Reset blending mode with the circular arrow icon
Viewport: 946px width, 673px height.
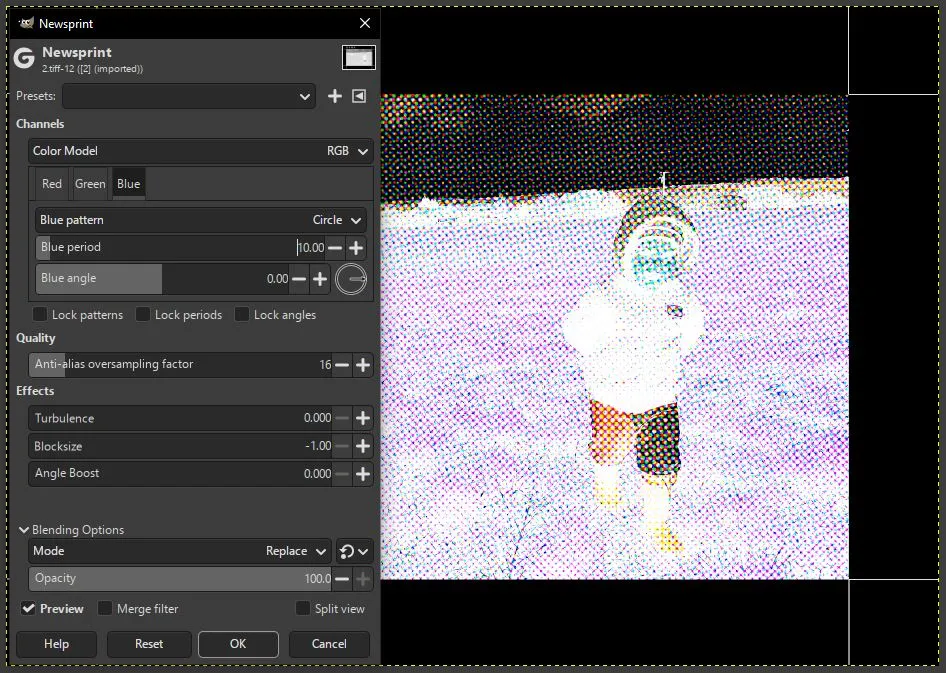coord(347,551)
